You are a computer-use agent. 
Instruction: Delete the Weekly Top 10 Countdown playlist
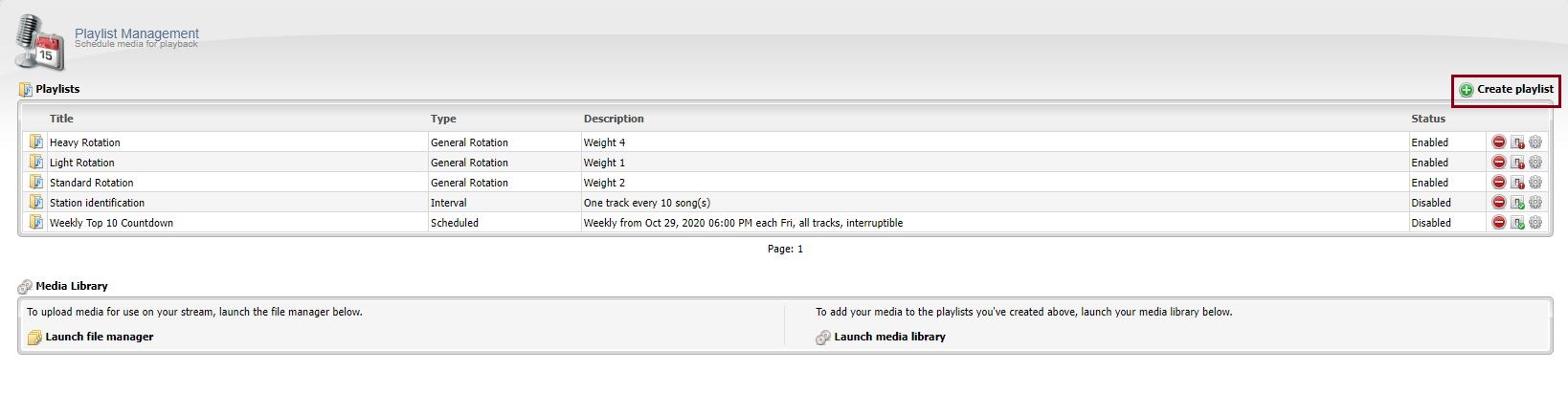tap(1499, 222)
